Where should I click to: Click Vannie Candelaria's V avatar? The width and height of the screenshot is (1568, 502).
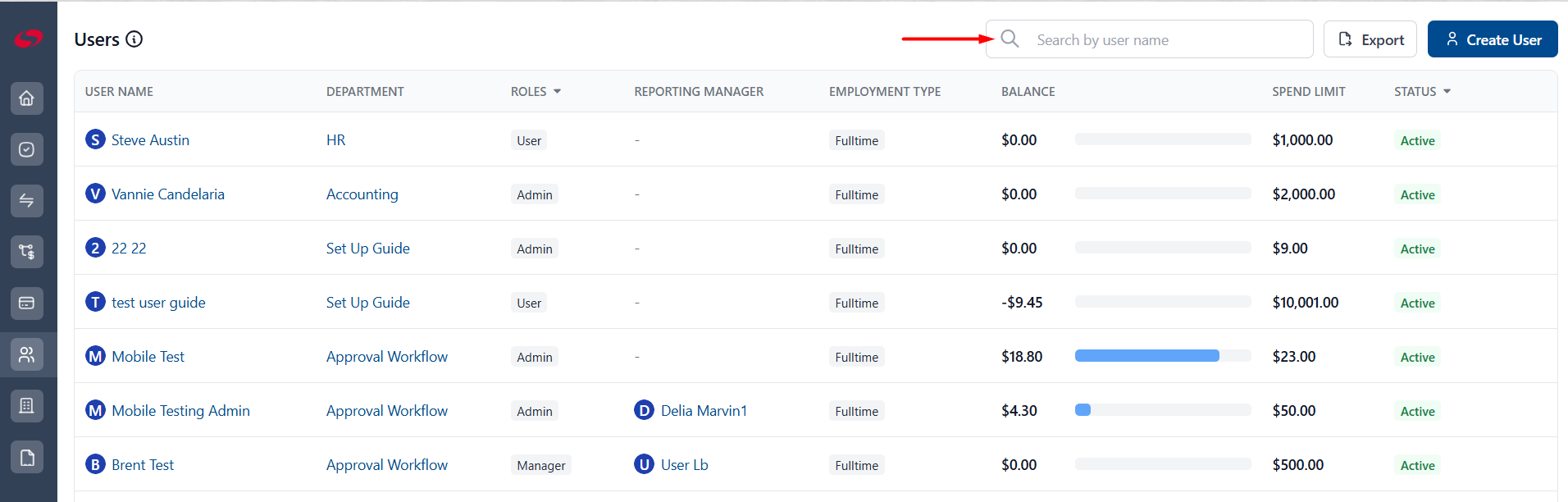point(96,194)
